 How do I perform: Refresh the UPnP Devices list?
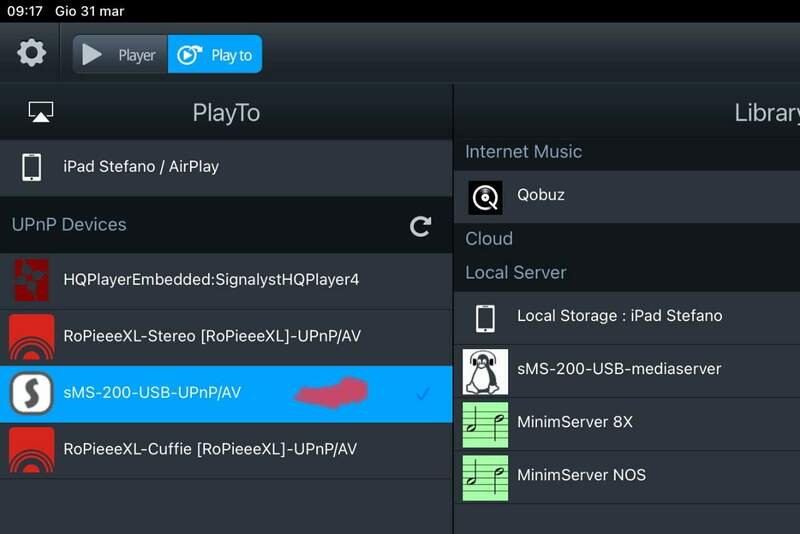click(421, 226)
